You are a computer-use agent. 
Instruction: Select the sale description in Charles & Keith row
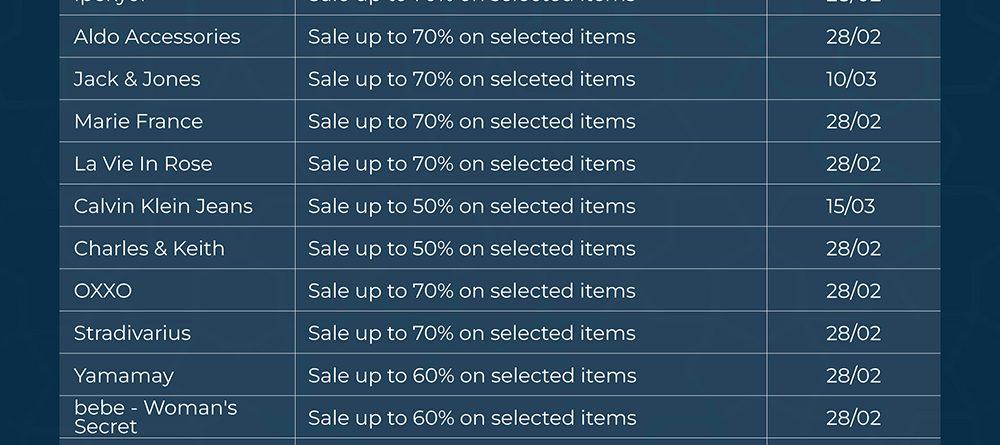click(471, 249)
